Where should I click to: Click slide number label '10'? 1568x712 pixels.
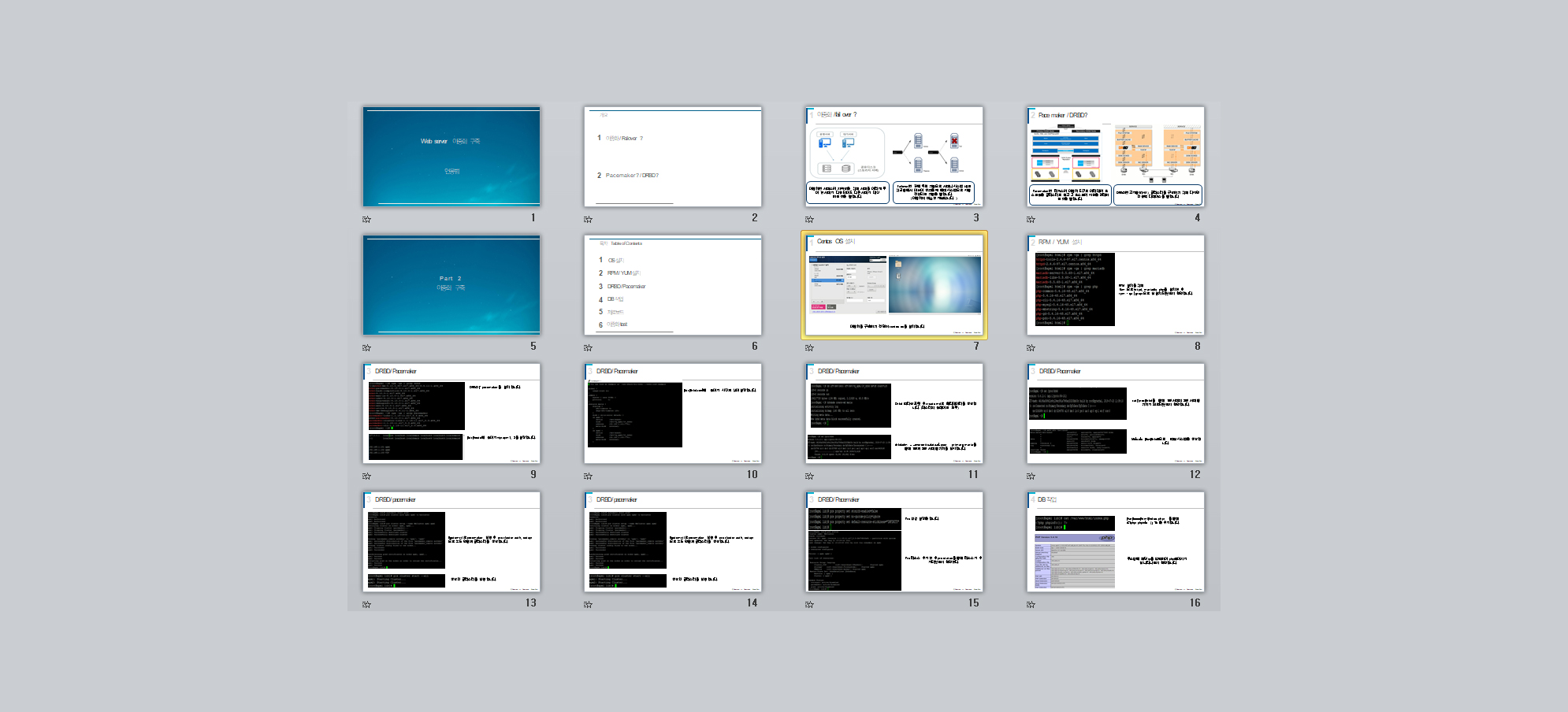click(752, 475)
